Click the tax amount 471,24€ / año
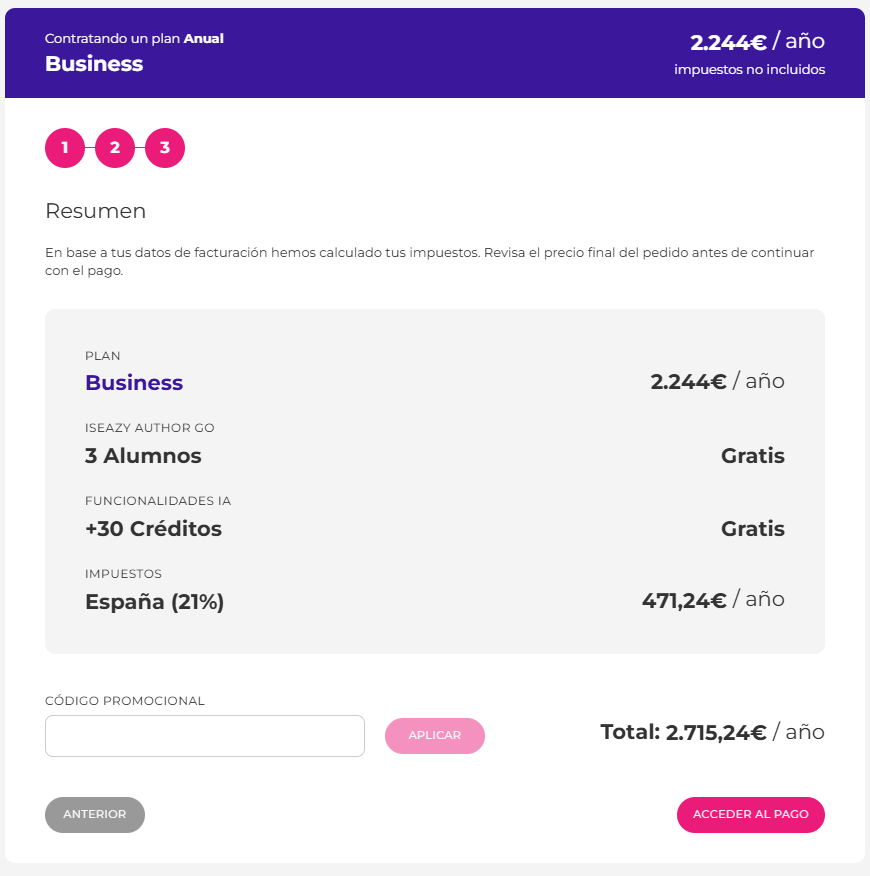Screen dimensions: 870x876 point(712,600)
